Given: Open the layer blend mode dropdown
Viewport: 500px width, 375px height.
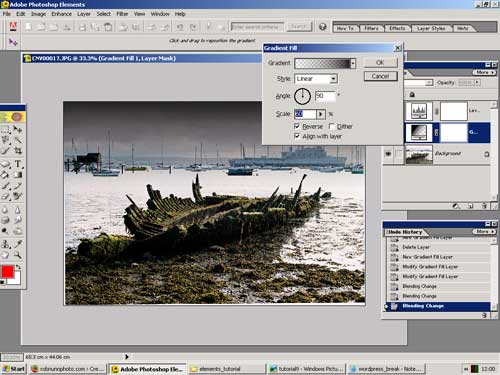Looking at the screenshot, I should [429, 82].
